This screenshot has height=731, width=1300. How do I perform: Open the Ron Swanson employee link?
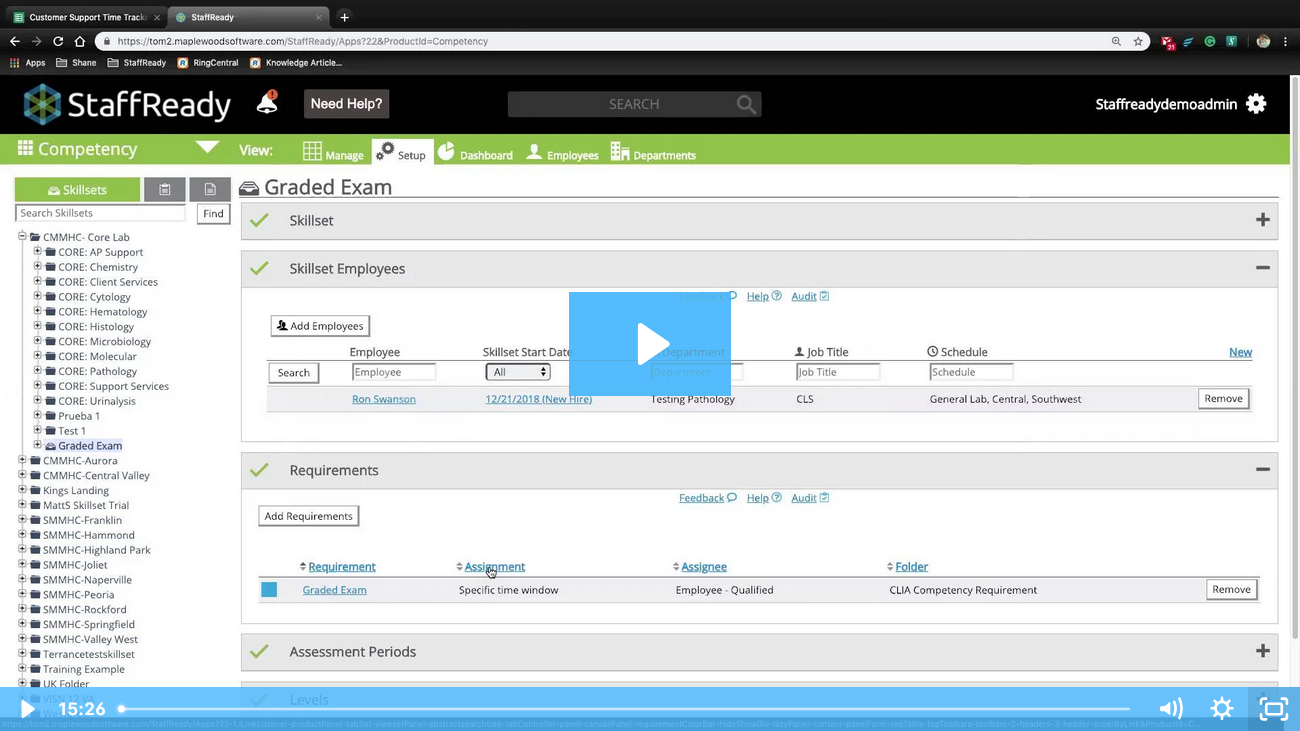point(384,399)
